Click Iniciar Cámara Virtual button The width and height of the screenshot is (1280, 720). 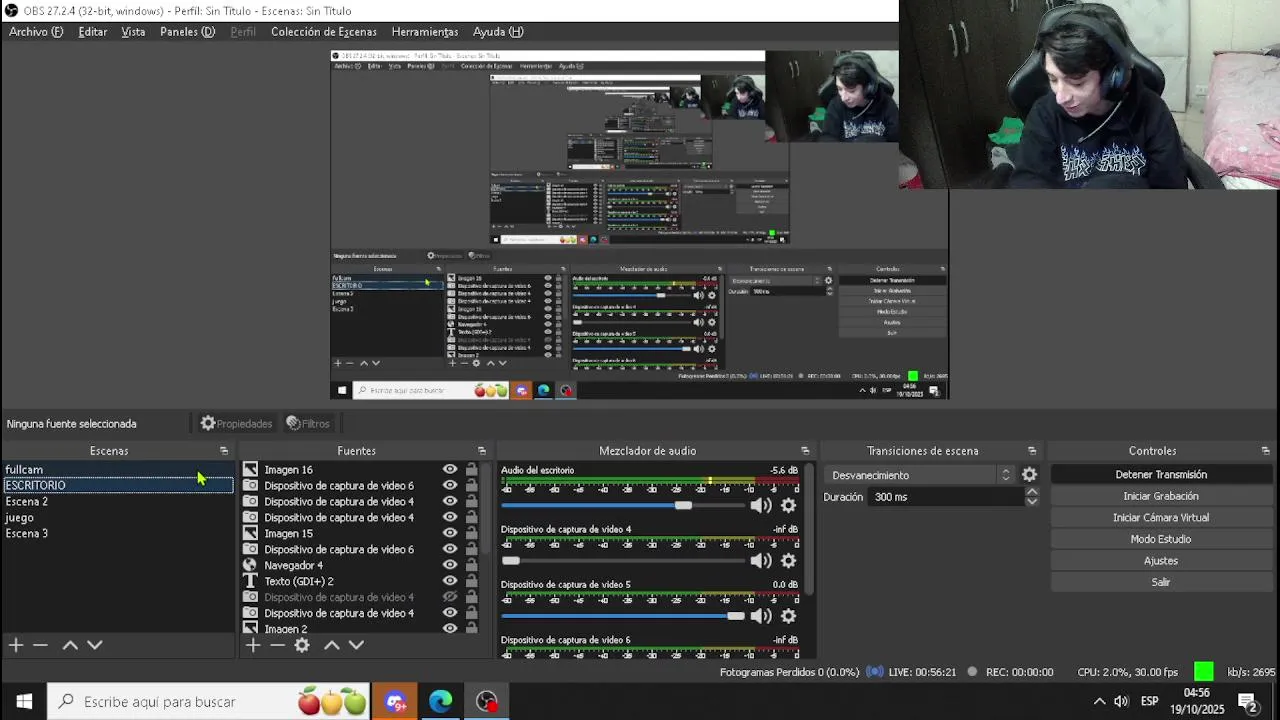tap(1161, 518)
